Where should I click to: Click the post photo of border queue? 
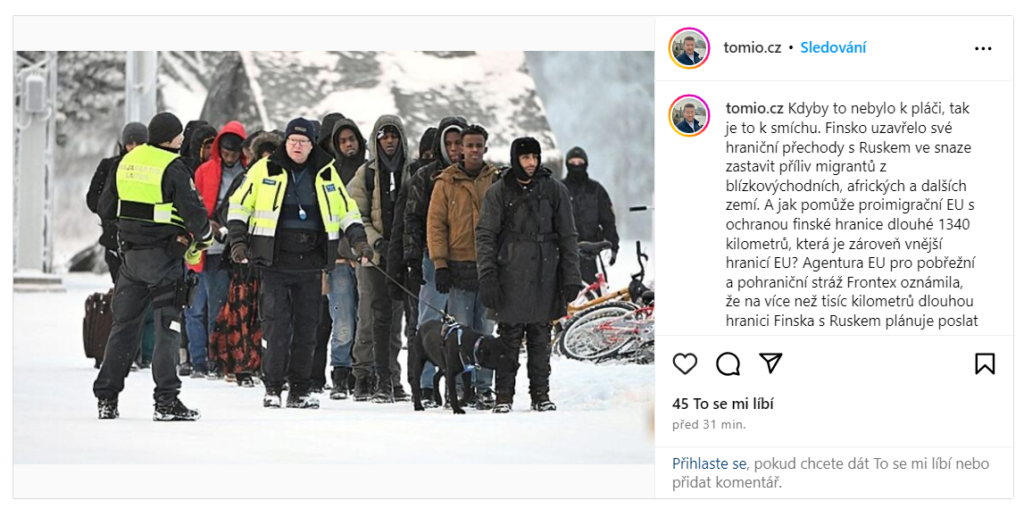(x=334, y=257)
